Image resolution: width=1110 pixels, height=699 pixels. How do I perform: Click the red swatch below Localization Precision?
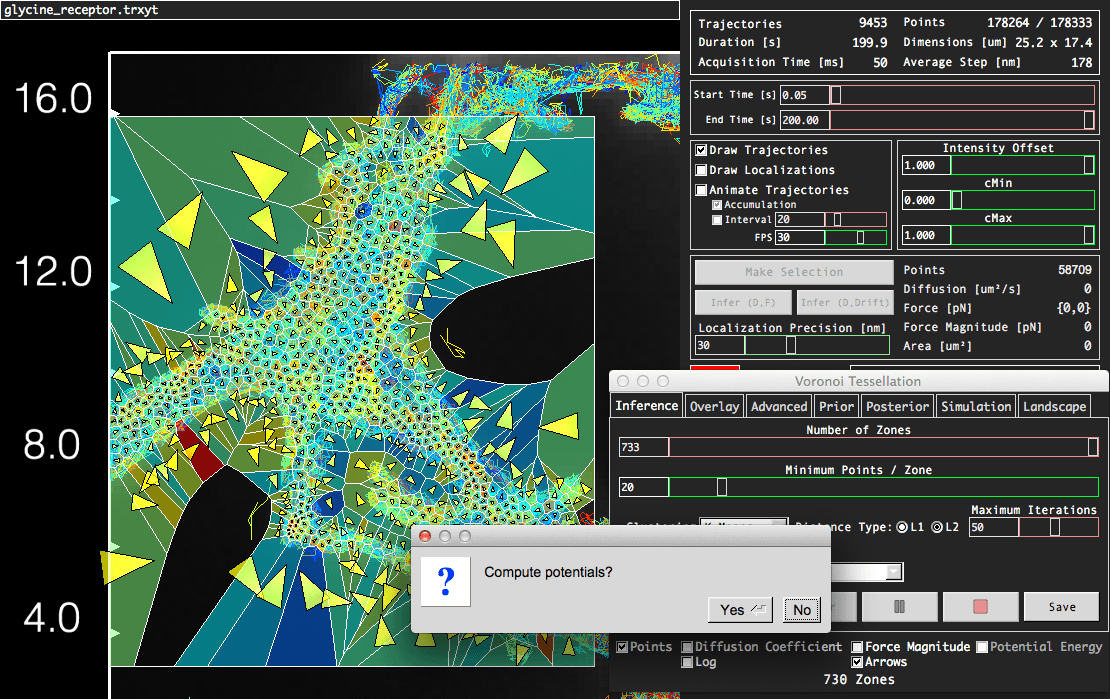[715, 369]
